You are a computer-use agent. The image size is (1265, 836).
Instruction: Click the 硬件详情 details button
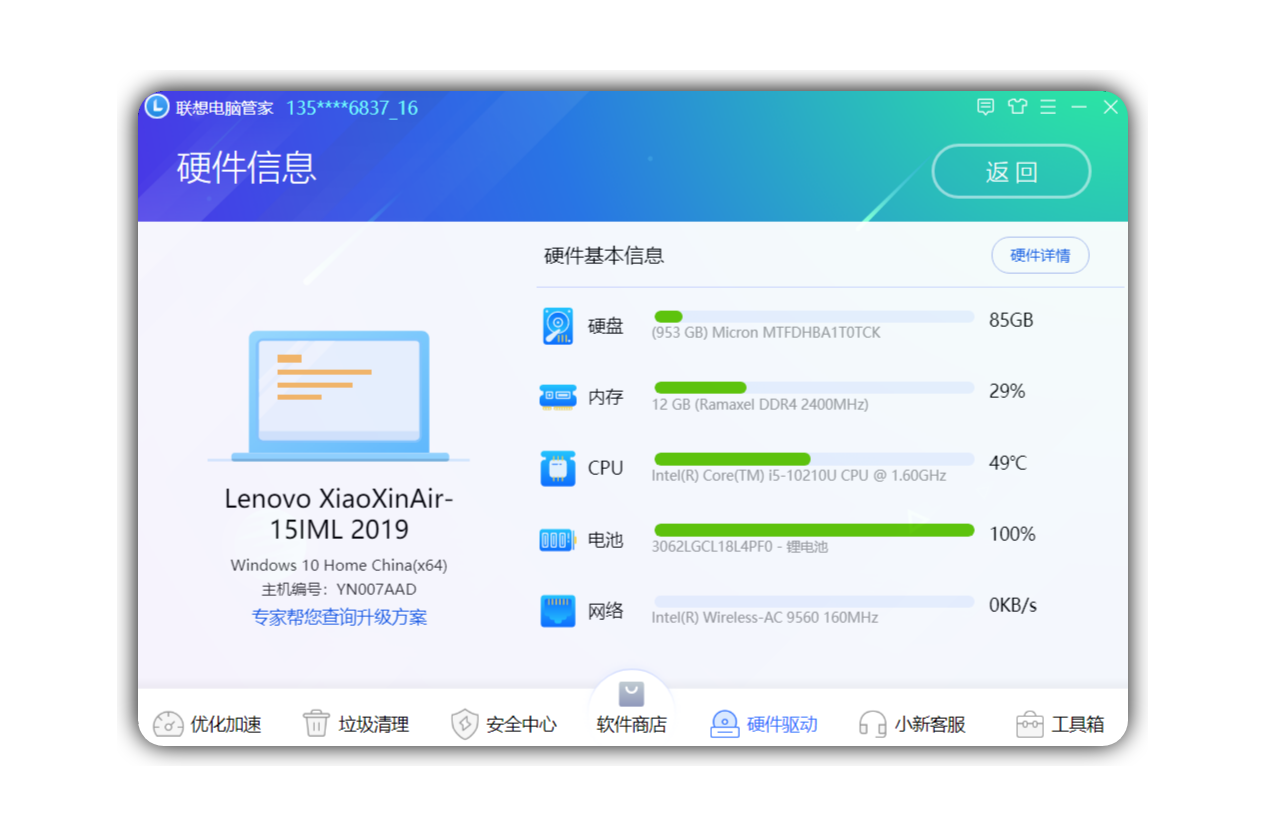[1040, 255]
